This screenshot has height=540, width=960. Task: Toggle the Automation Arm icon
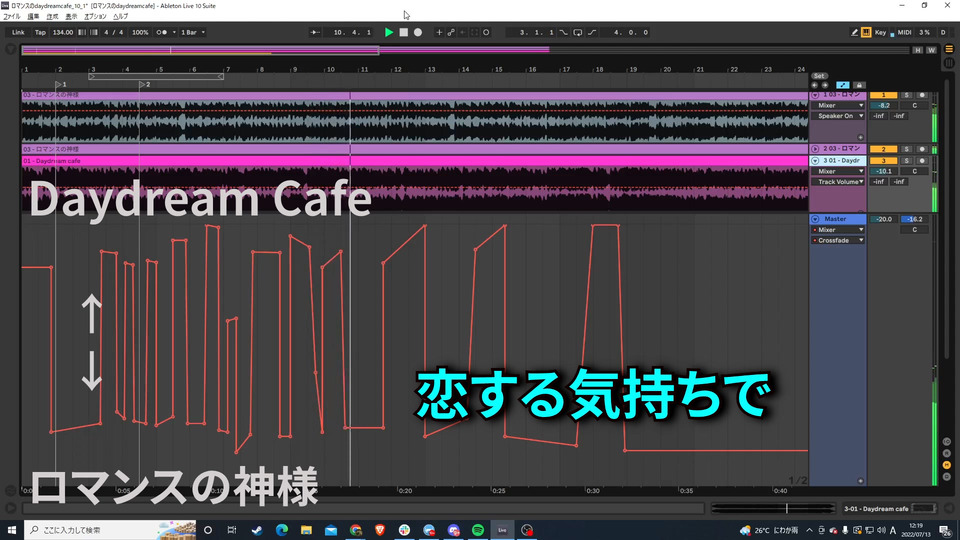451,32
